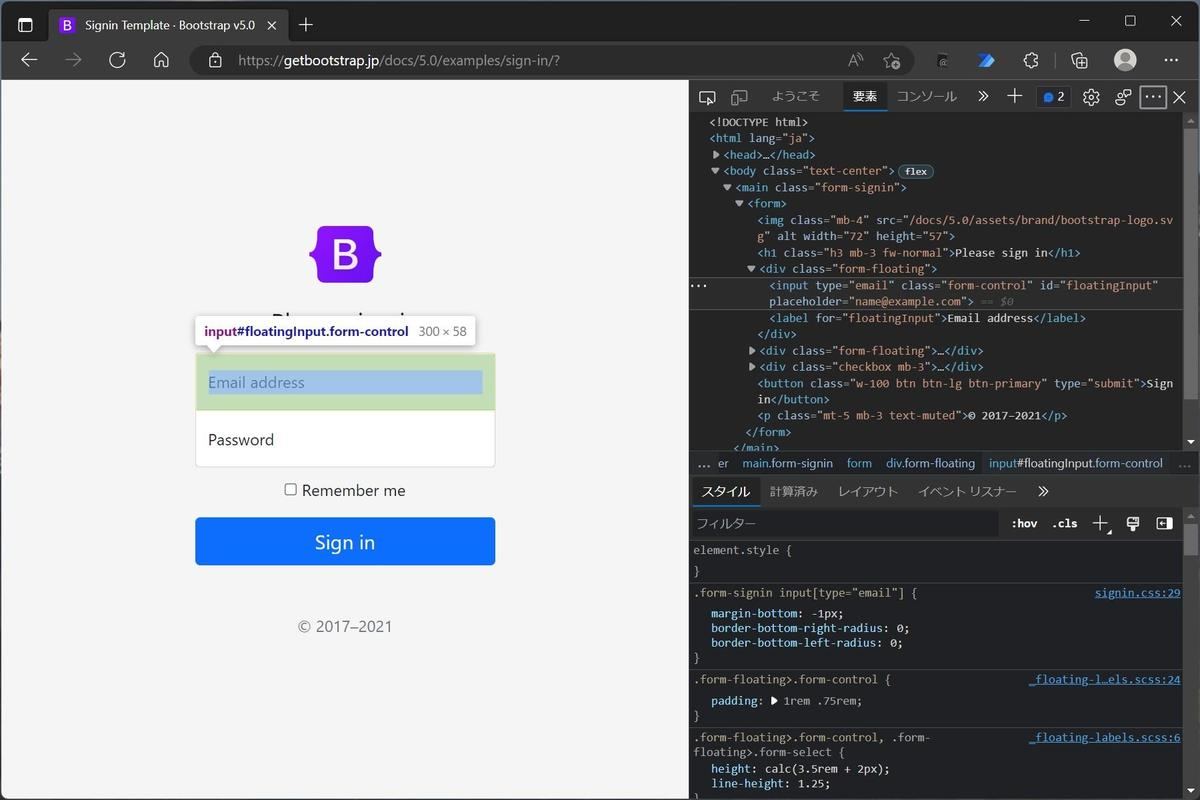Click the address bar URL
The height and width of the screenshot is (800, 1200).
(x=399, y=60)
